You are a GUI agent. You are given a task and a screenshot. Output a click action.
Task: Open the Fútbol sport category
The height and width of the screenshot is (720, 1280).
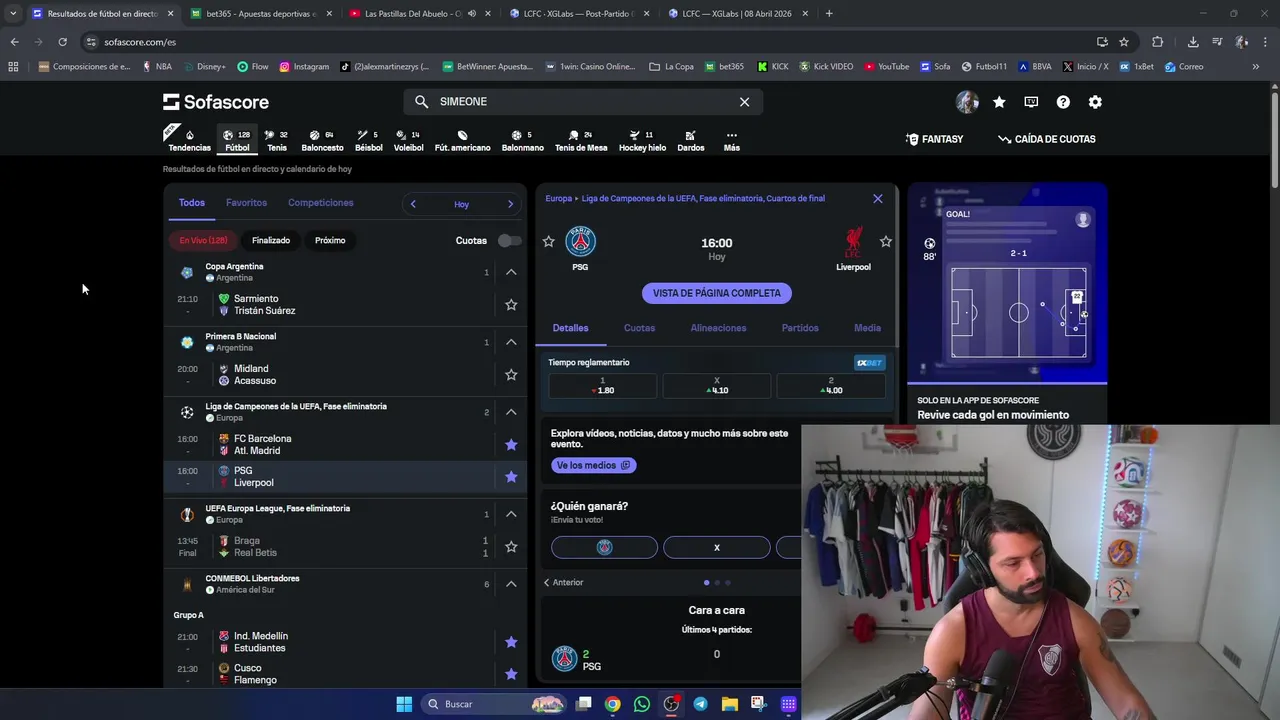pos(237,140)
